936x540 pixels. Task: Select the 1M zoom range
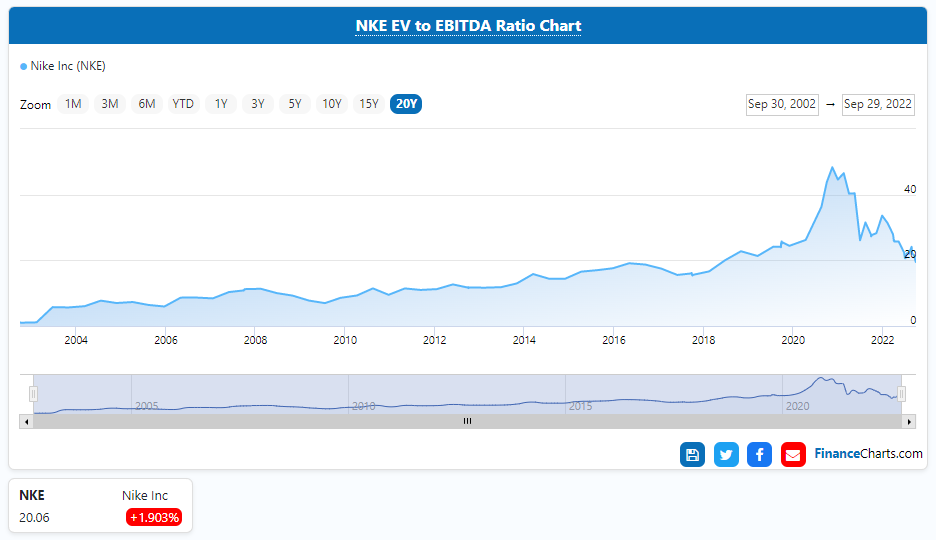[x=73, y=104]
